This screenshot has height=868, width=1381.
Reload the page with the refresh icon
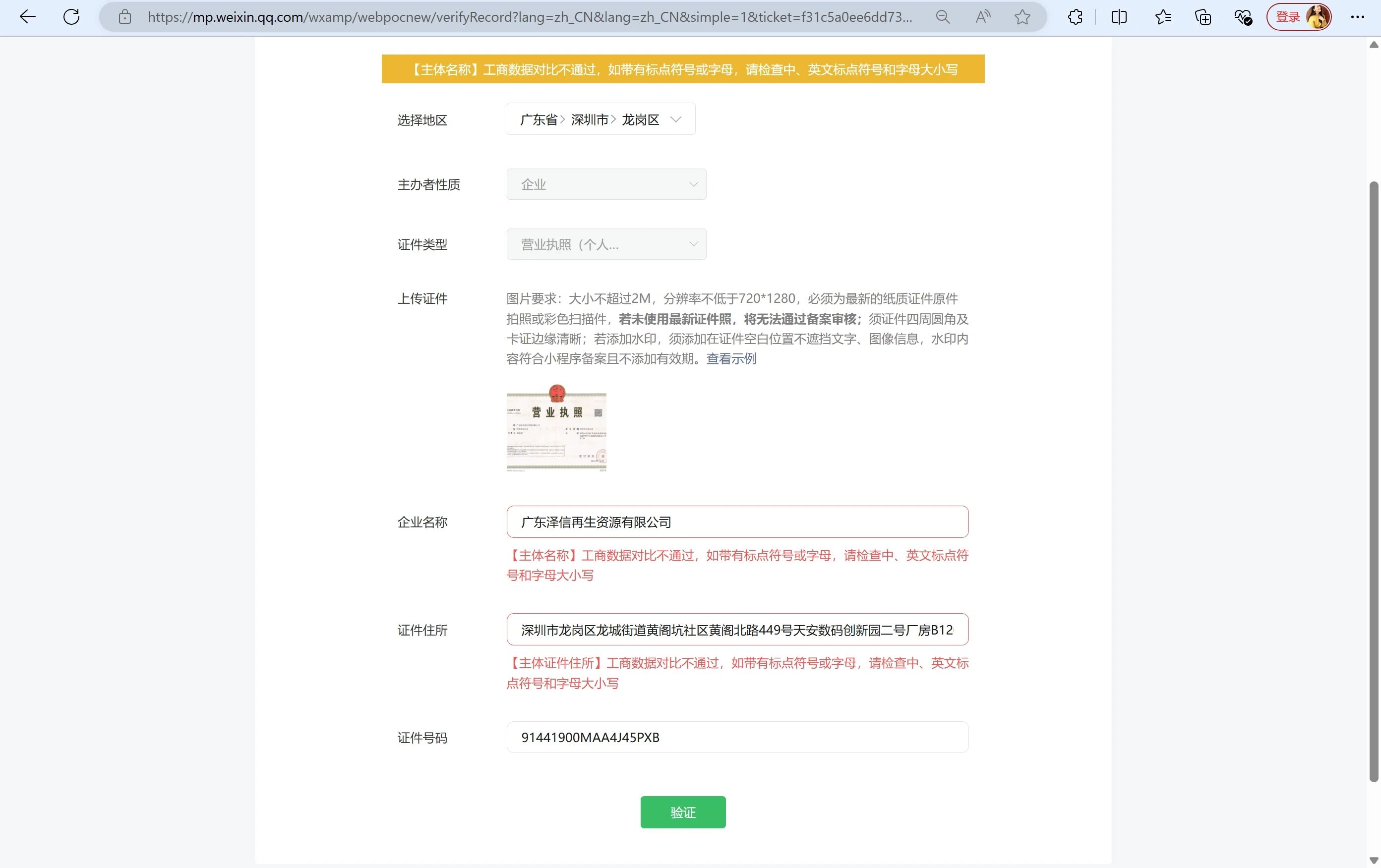click(x=71, y=17)
